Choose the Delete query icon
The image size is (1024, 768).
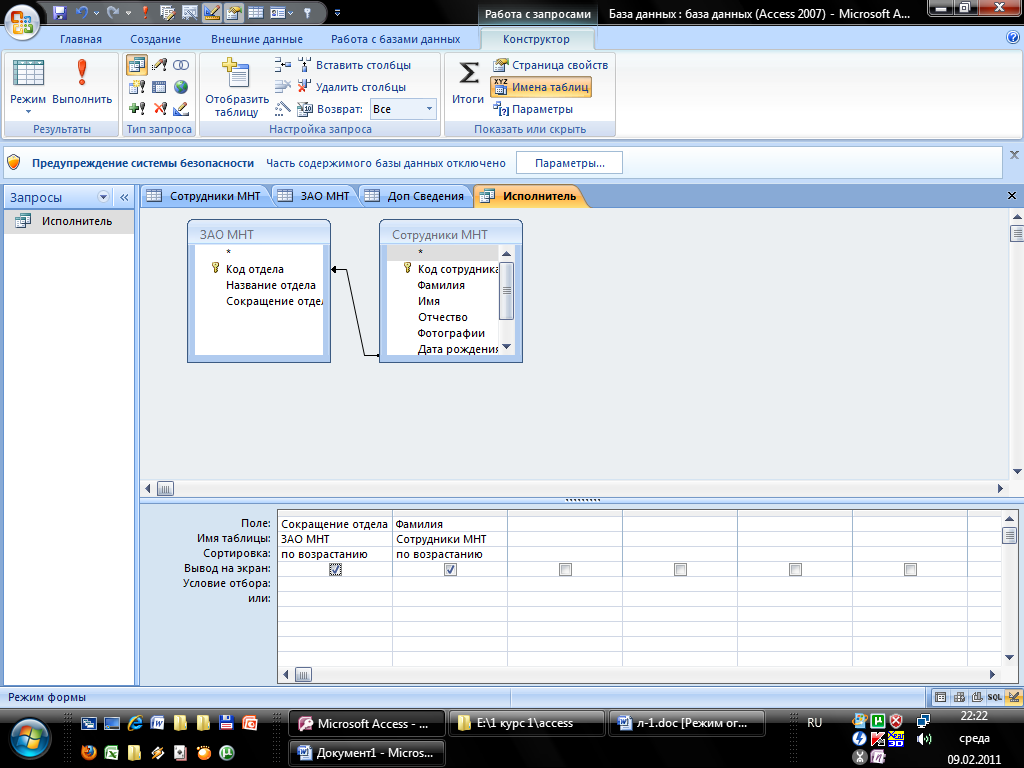coord(159,108)
